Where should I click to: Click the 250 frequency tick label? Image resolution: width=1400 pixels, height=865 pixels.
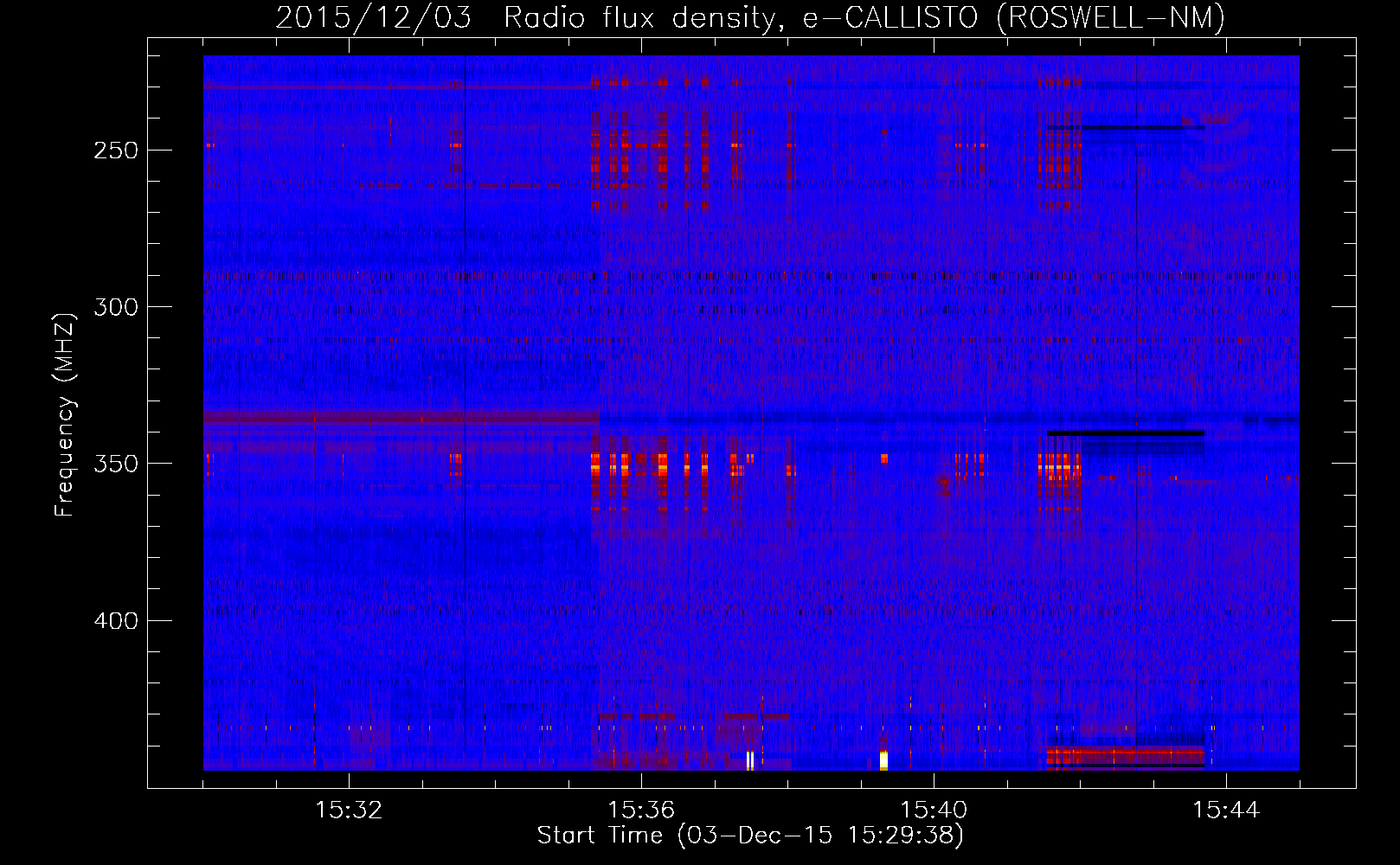(115, 151)
